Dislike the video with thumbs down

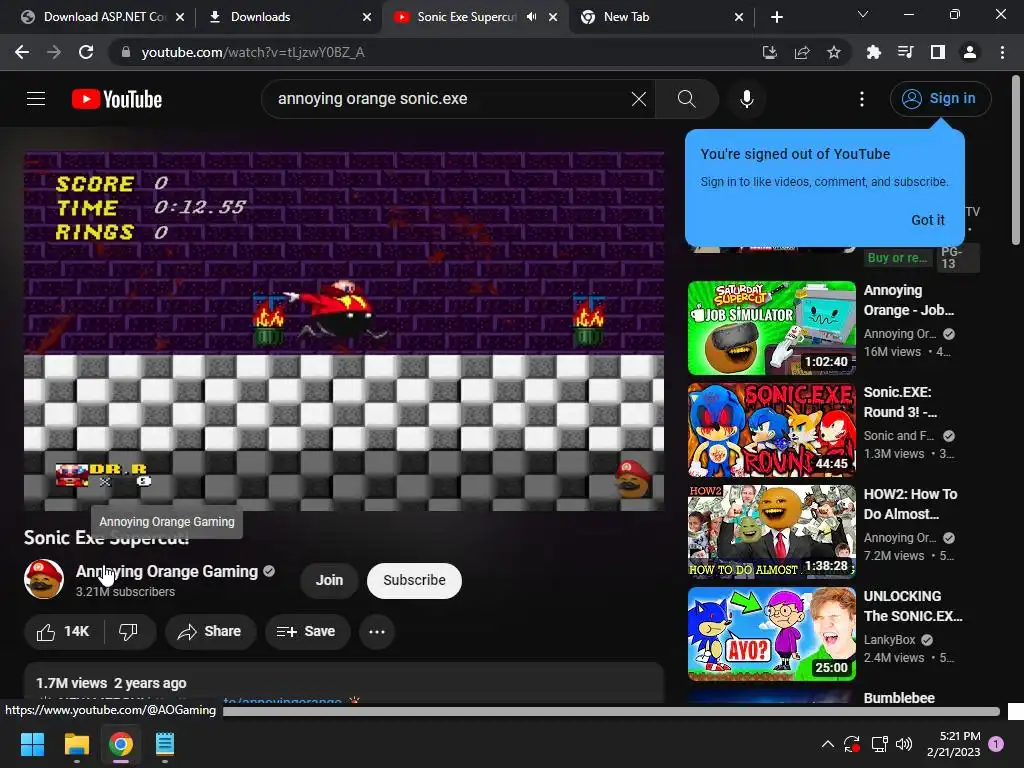point(129,632)
